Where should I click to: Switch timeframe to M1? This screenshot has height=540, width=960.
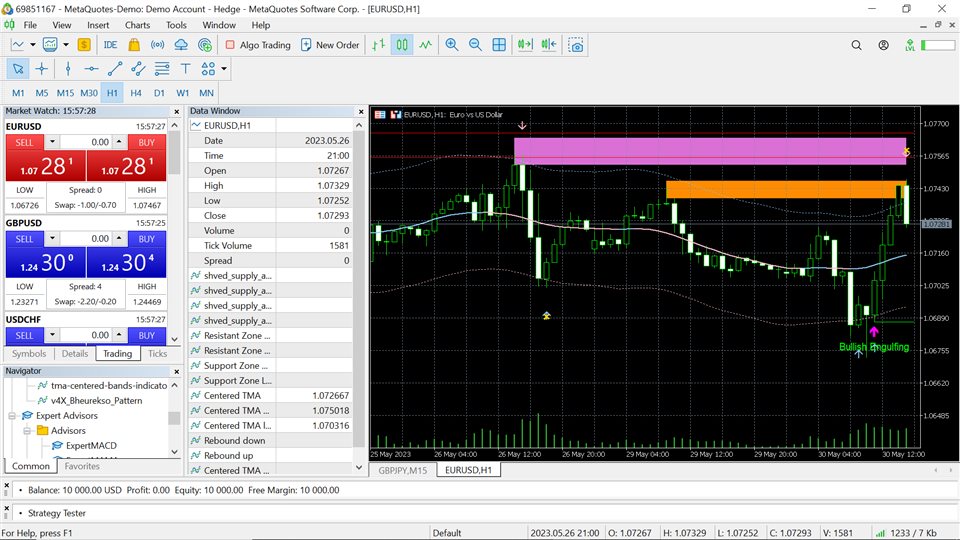pos(18,93)
